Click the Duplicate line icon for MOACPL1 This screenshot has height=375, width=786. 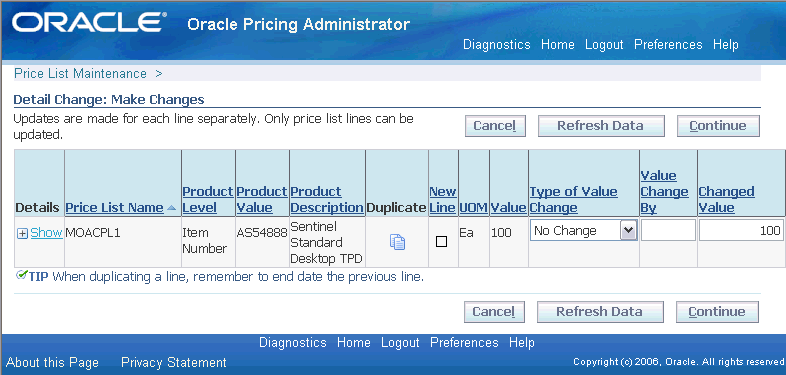(x=397, y=242)
